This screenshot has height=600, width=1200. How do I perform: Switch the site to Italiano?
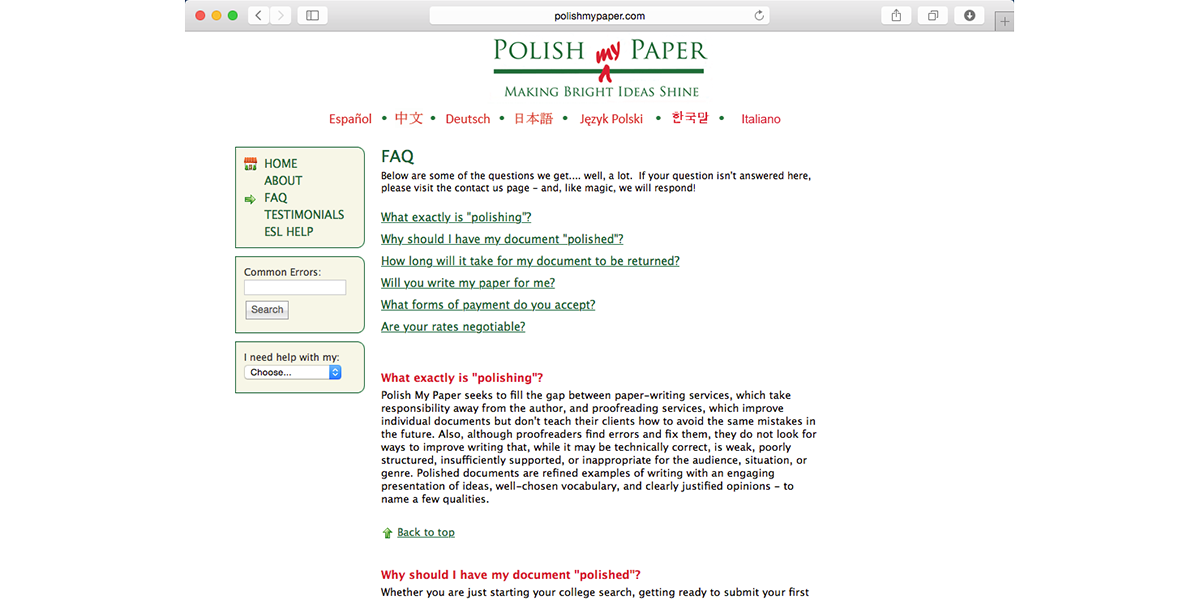761,119
